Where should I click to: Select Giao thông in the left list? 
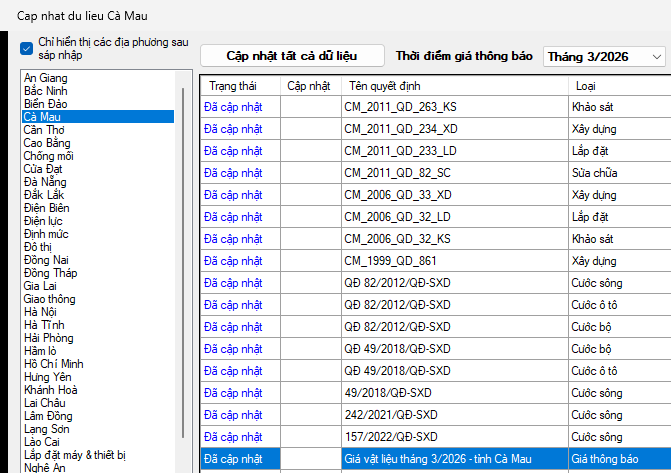[51, 299]
